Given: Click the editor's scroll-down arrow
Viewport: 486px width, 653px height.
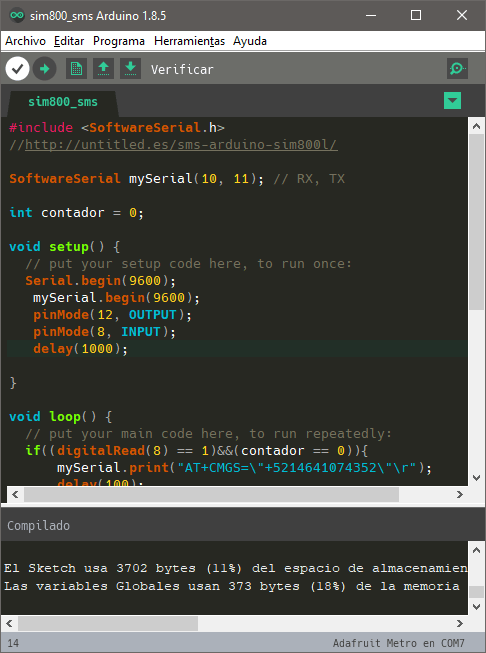Looking at the screenshot, I should [x=476, y=478].
